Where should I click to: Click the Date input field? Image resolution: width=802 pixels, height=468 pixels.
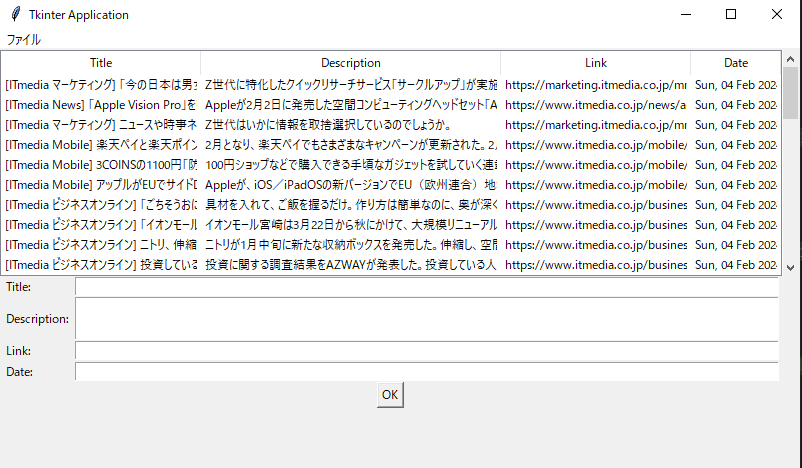(x=426, y=372)
